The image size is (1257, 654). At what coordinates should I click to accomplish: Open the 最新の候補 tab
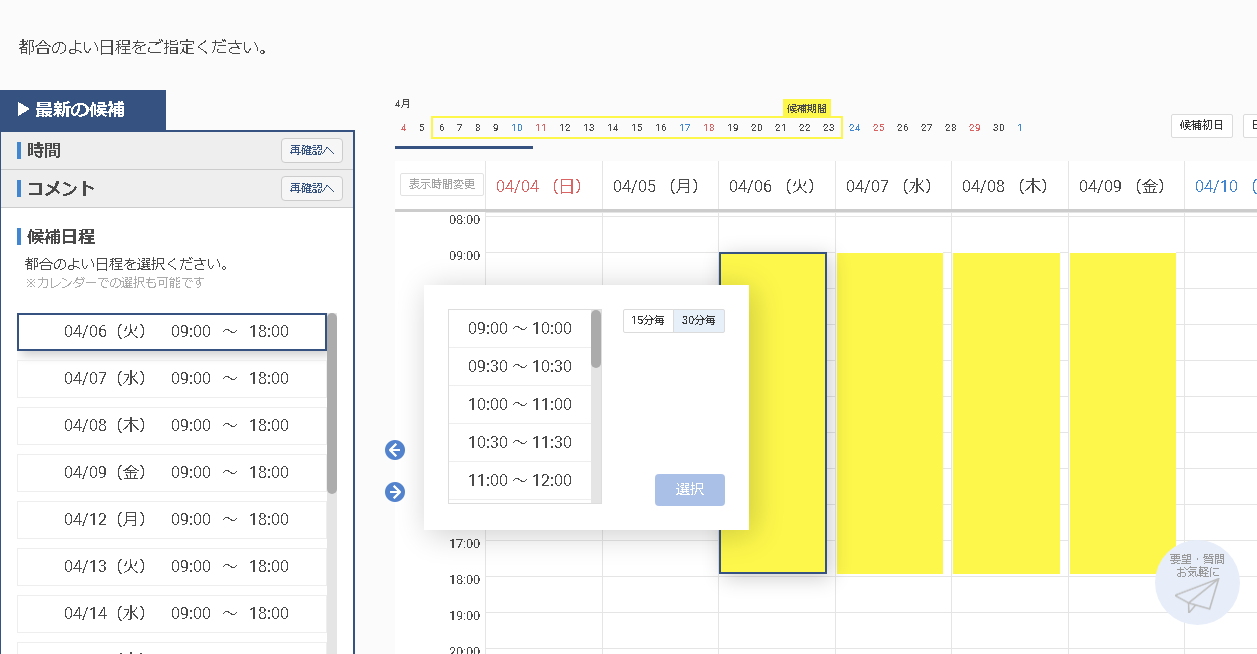pos(82,110)
